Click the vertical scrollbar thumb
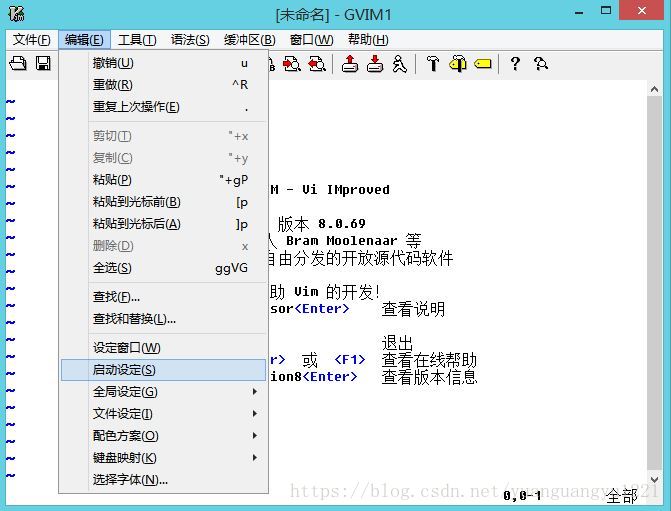Image resolution: width=671 pixels, height=511 pixels. [x=654, y=283]
